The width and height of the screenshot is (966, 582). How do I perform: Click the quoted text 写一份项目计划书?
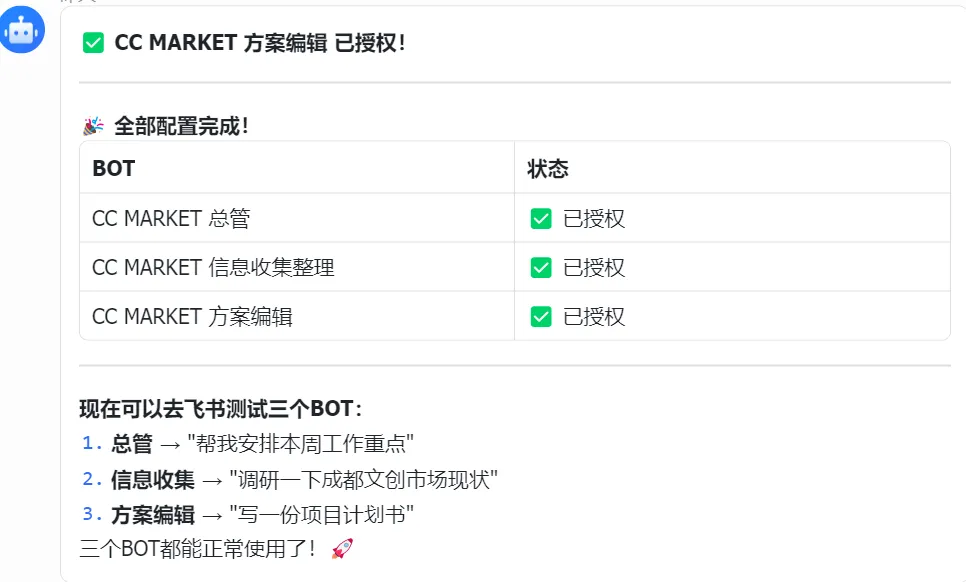pyautogui.click(x=321, y=515)
